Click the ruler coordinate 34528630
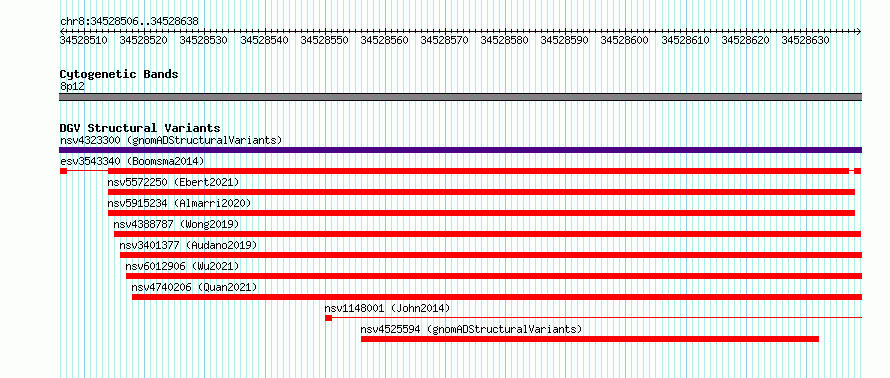Viewport: 890px width, 378px height. click(805, 40)
